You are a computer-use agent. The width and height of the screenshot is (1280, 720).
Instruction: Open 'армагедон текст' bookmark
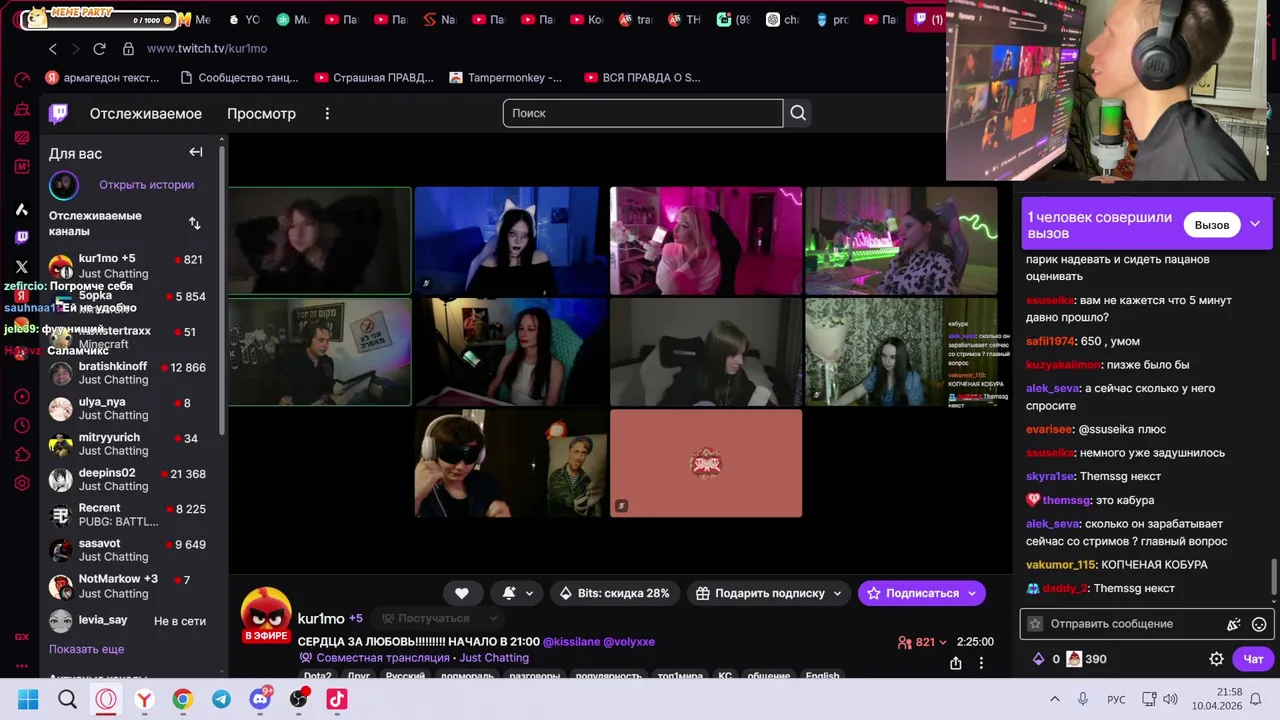(x=102, y=77)
